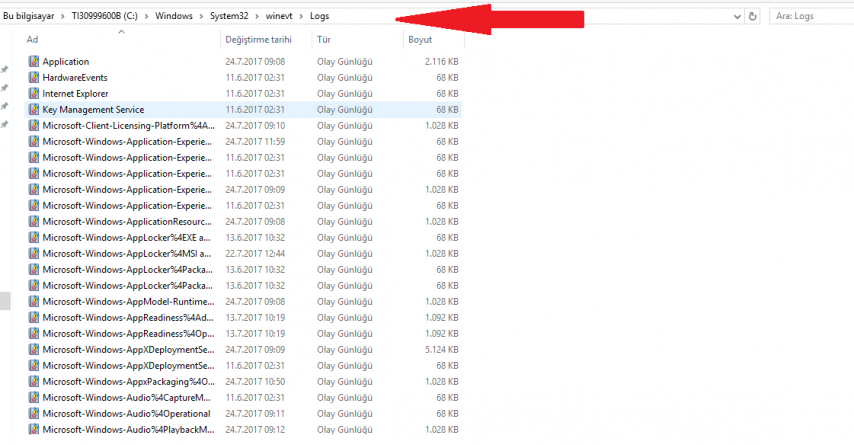Click the Audio%4CaptureM log file icon
Screen dimensions: 854x445
click(34, 398)
